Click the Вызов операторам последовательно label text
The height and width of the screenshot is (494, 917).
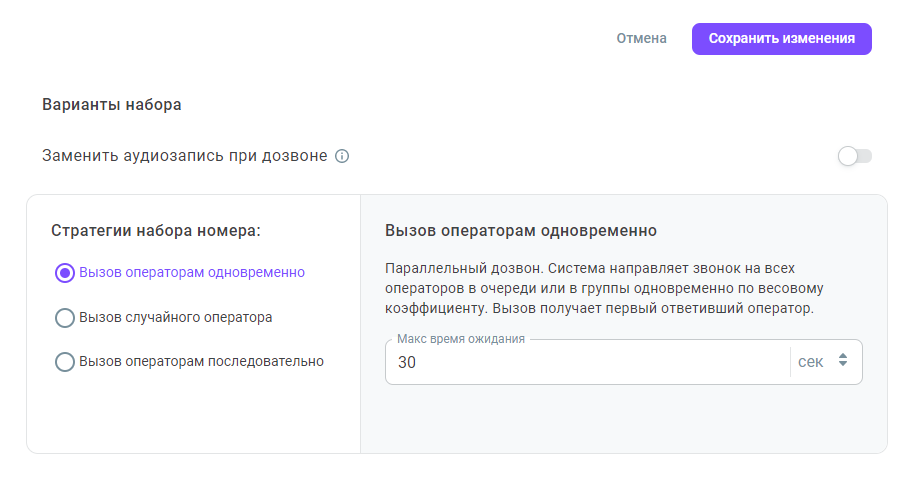point(201,361)
